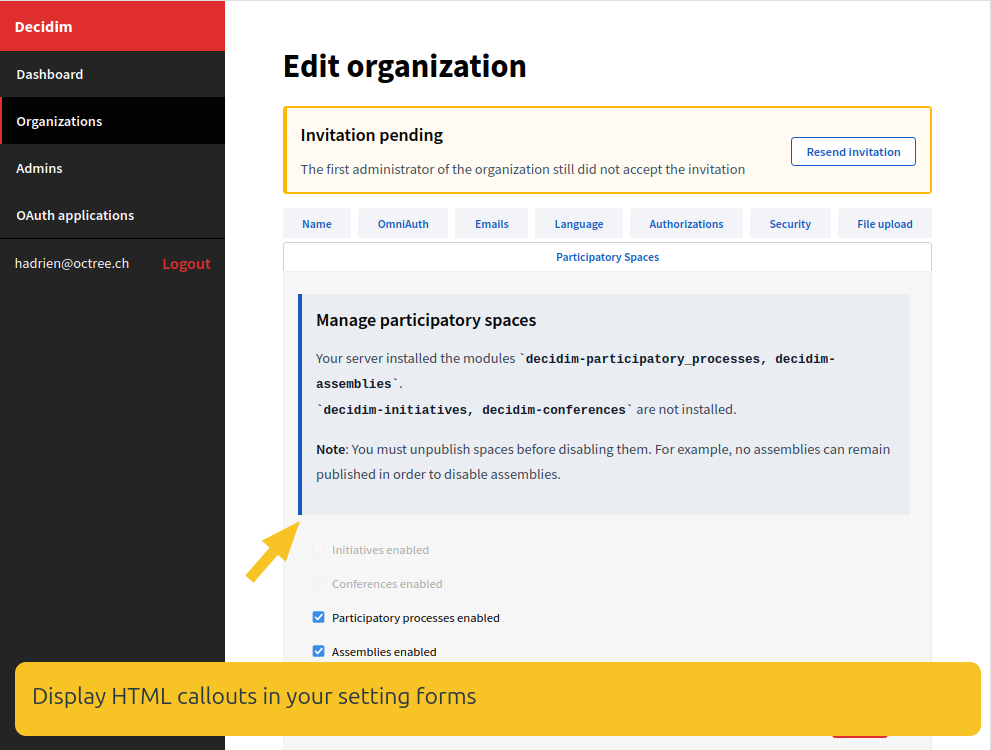Uncheck the Assemblies enabled checkbox
Viewport: 991px width, 750px height.
[319, 651]
